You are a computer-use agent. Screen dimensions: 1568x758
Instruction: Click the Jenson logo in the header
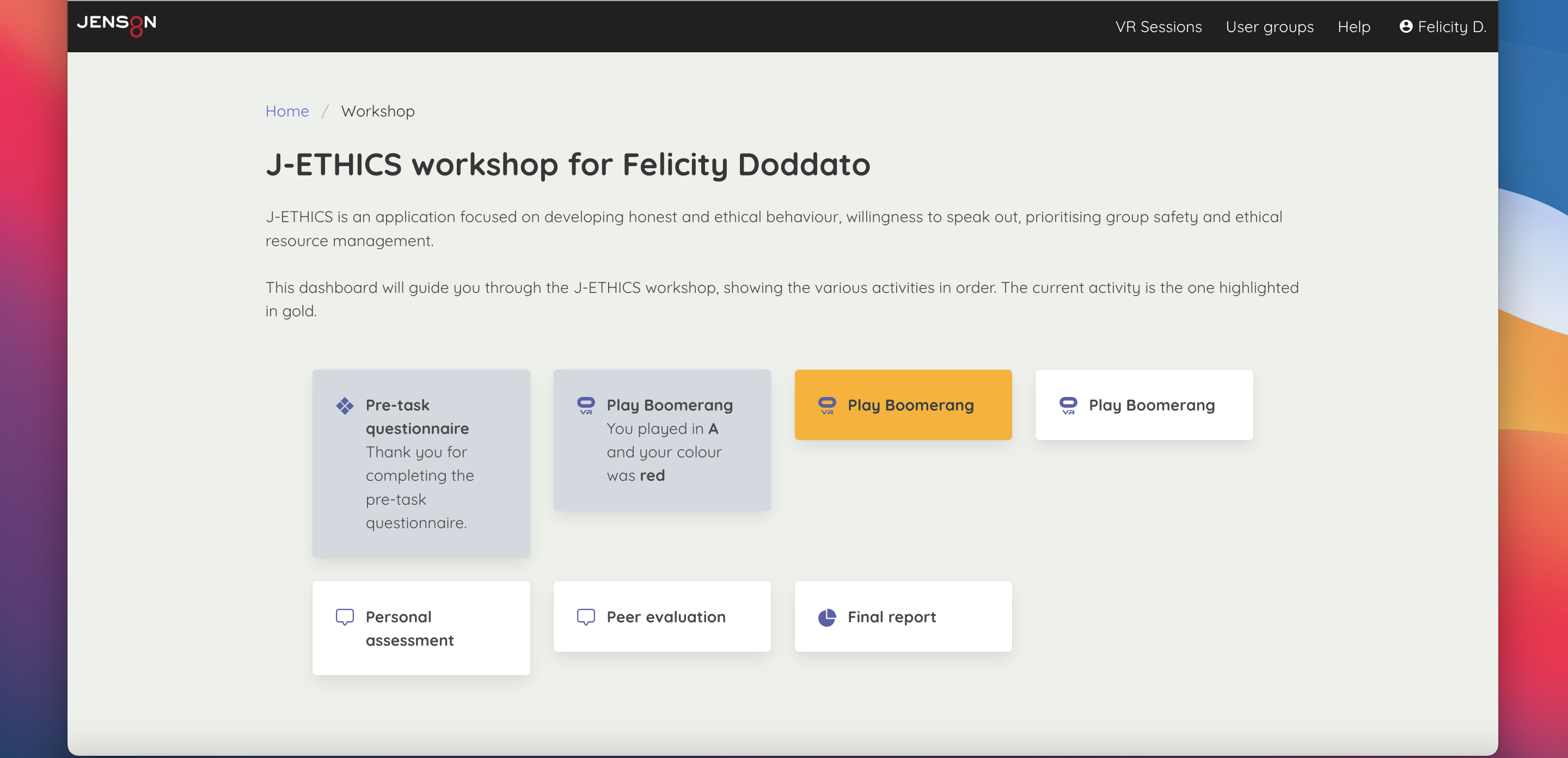pos(117,25)
